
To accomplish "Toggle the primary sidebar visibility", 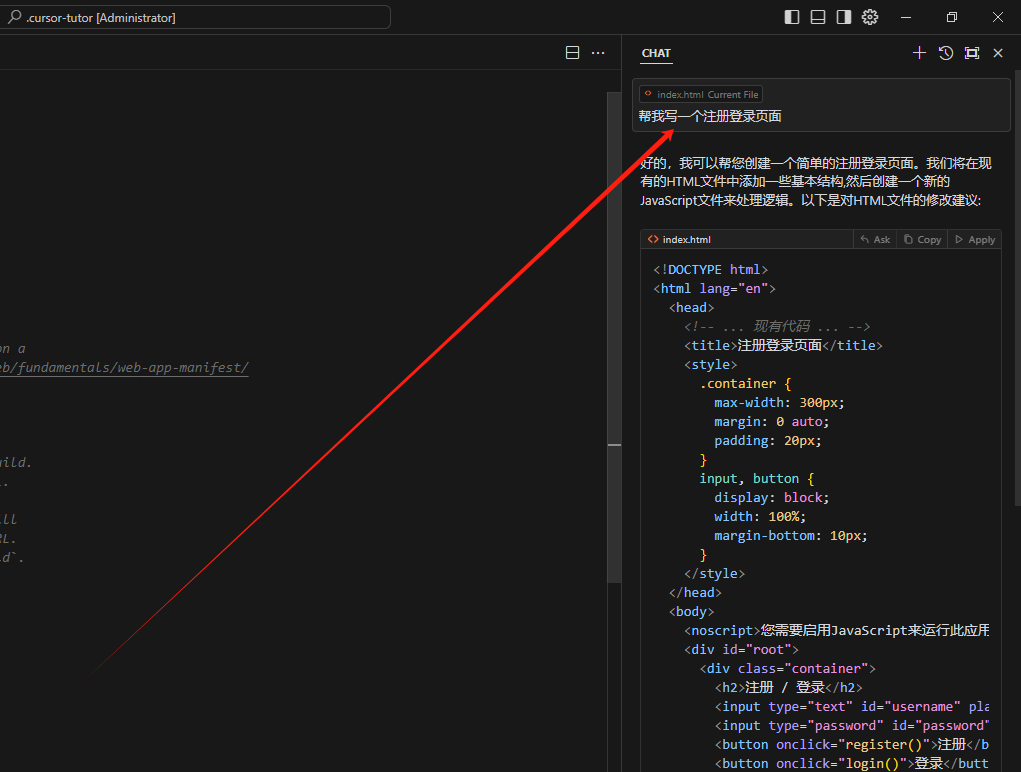I will 790,17.
